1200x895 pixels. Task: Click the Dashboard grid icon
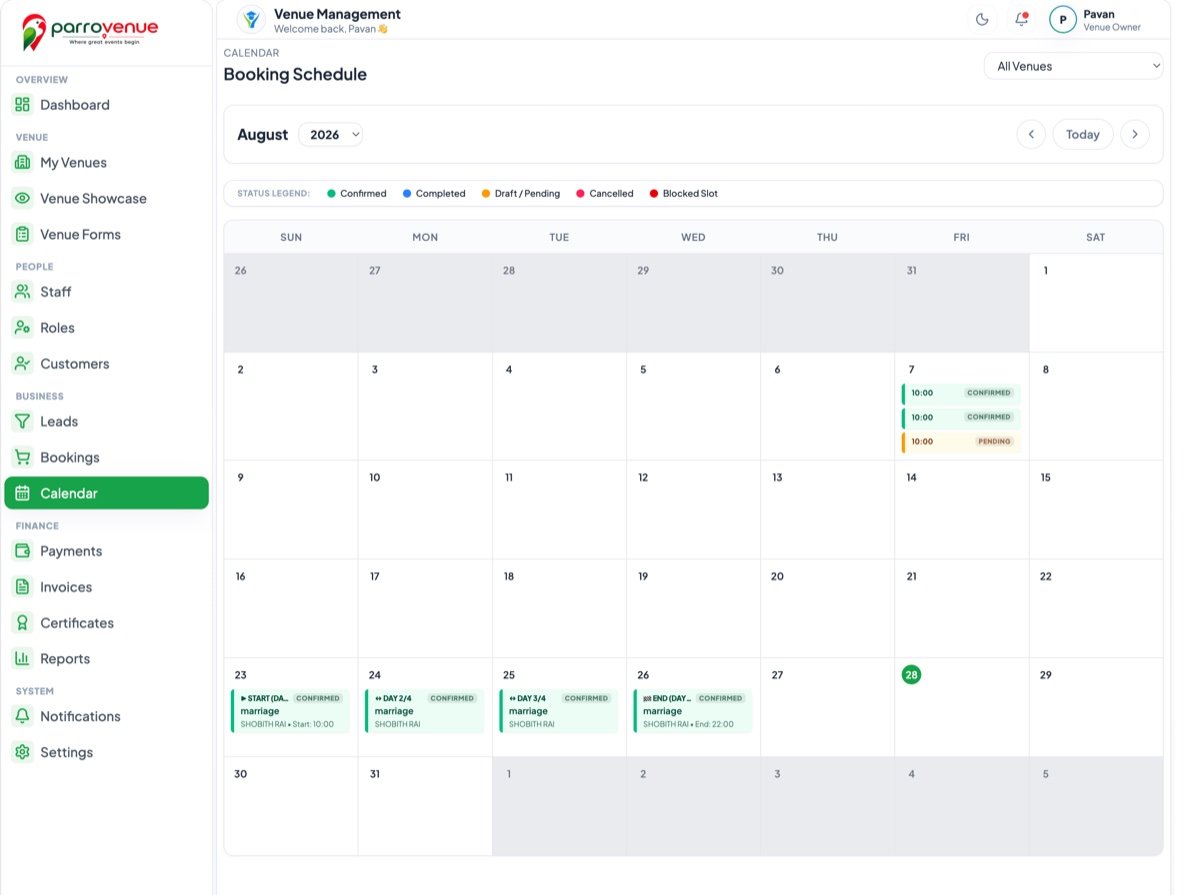(22, 104)
